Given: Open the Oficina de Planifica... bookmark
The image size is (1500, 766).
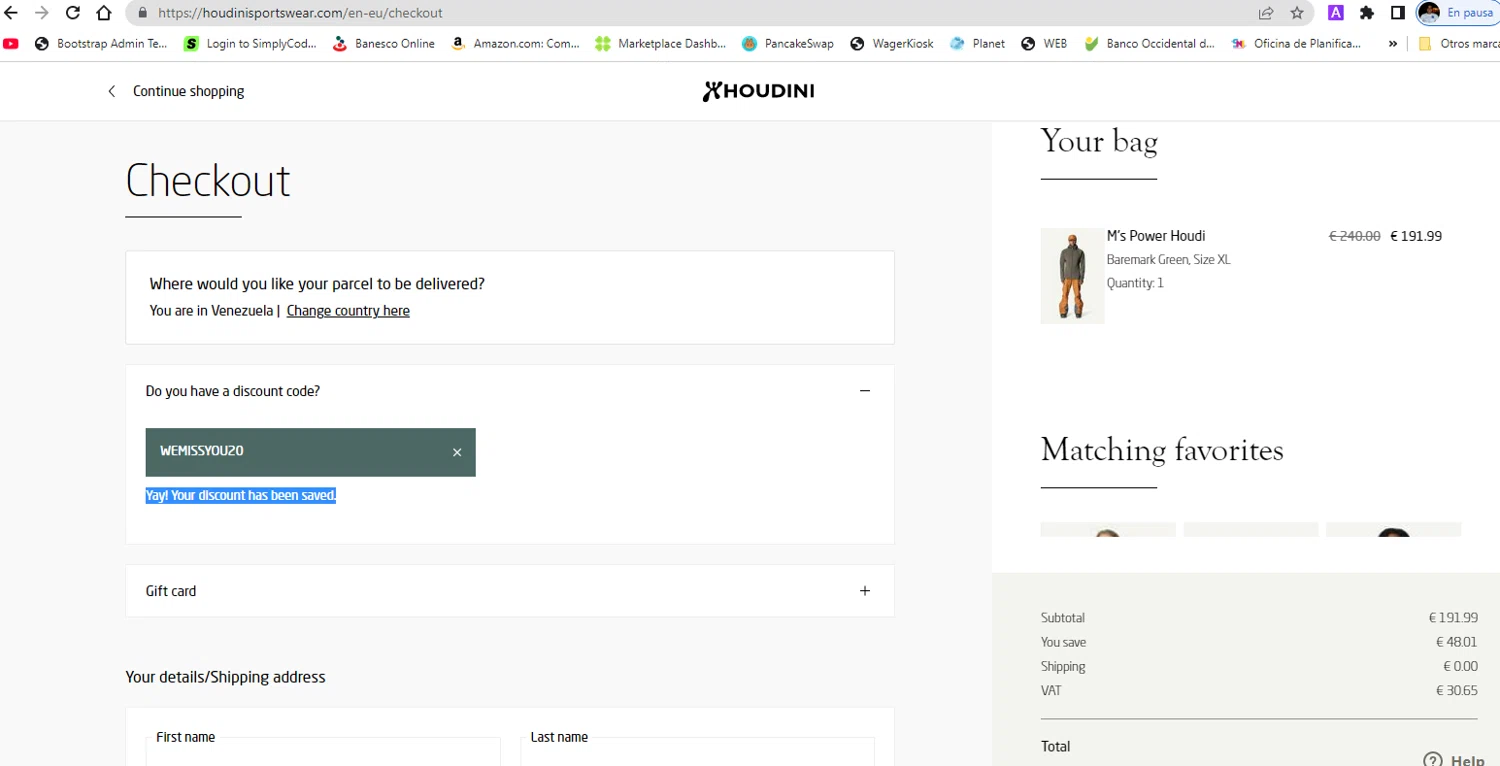Looking at the screenshot, I should coord(1296,44).
